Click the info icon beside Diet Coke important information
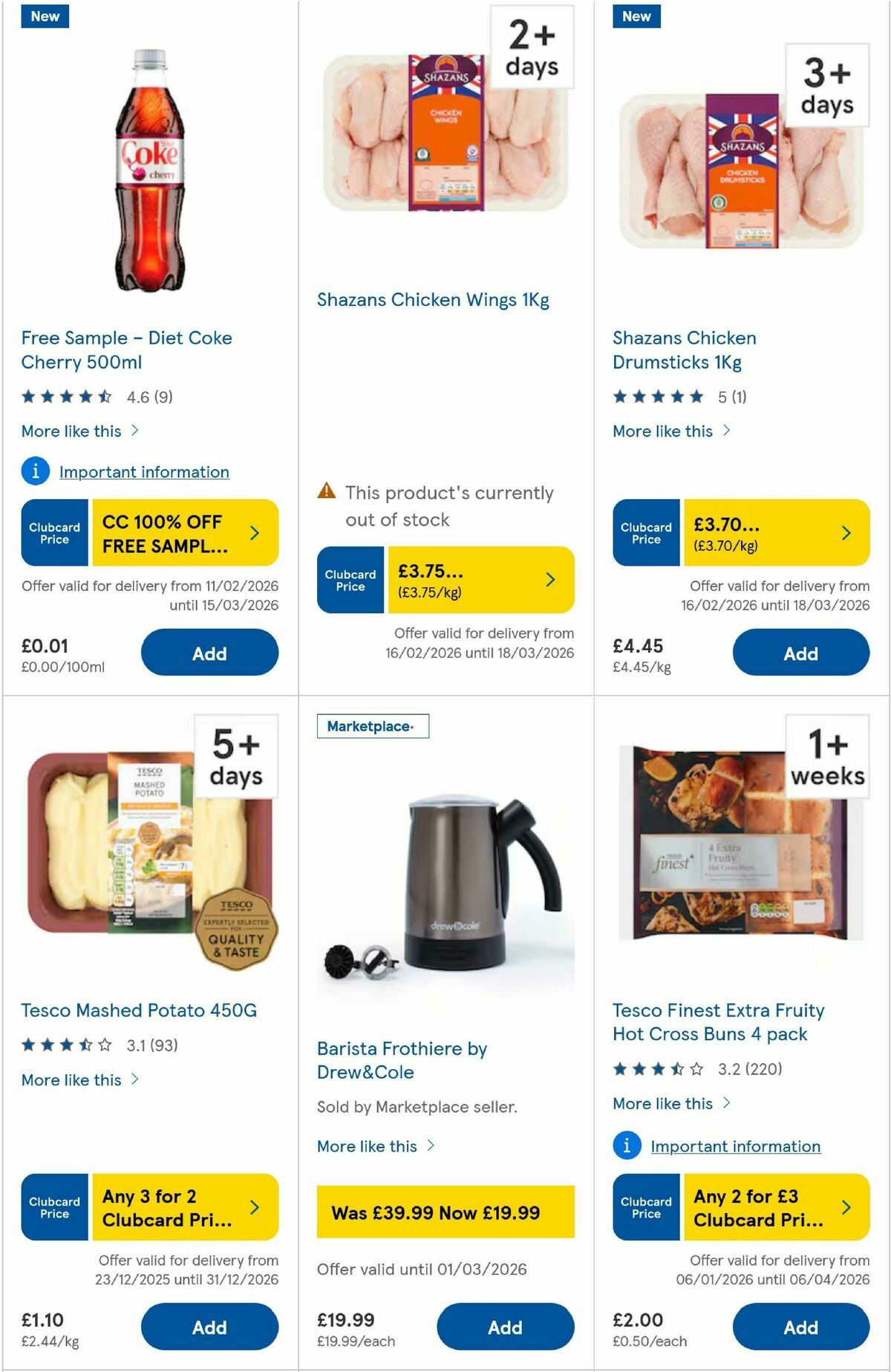 click(x=35, y=471)
